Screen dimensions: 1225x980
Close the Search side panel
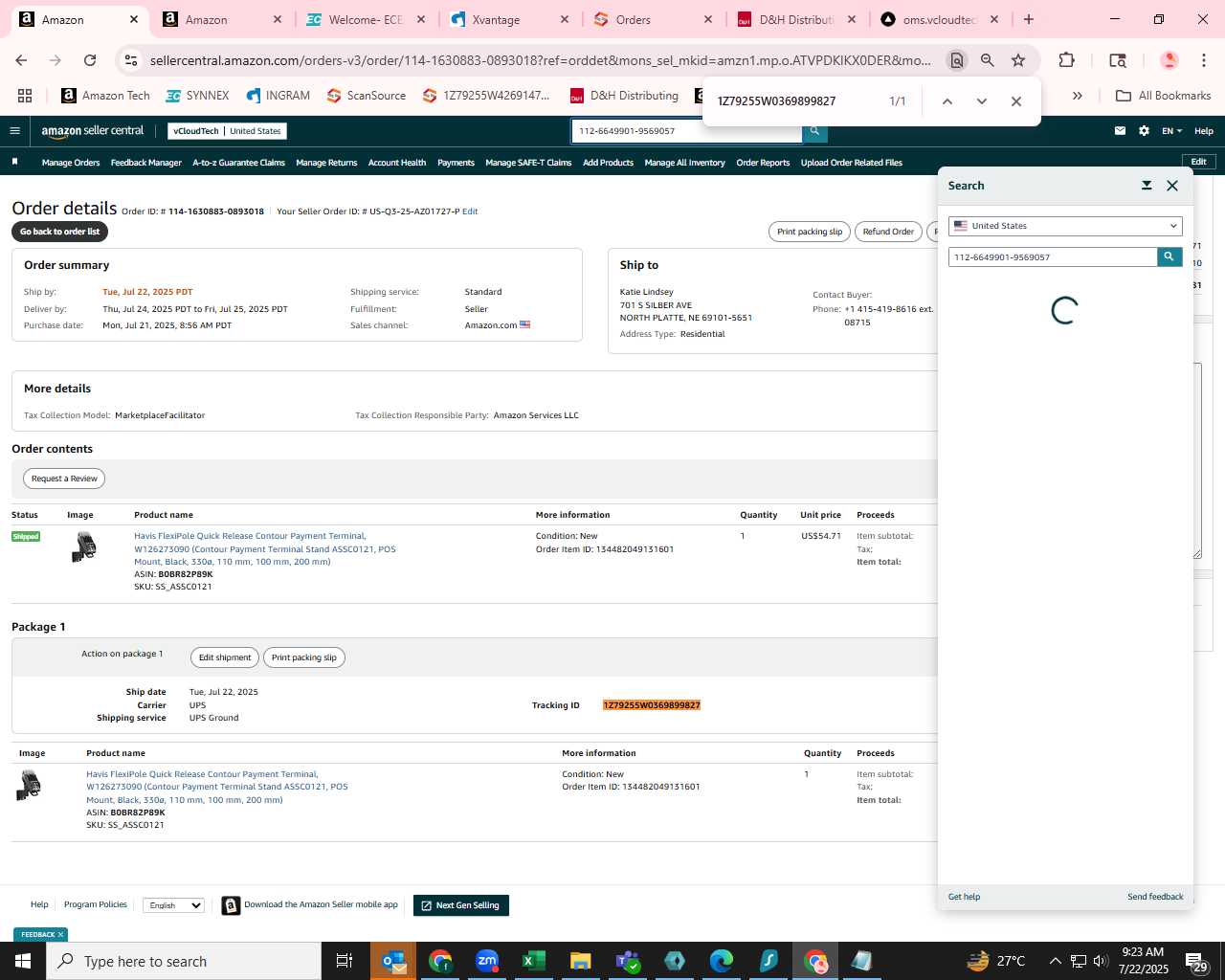1172,186
